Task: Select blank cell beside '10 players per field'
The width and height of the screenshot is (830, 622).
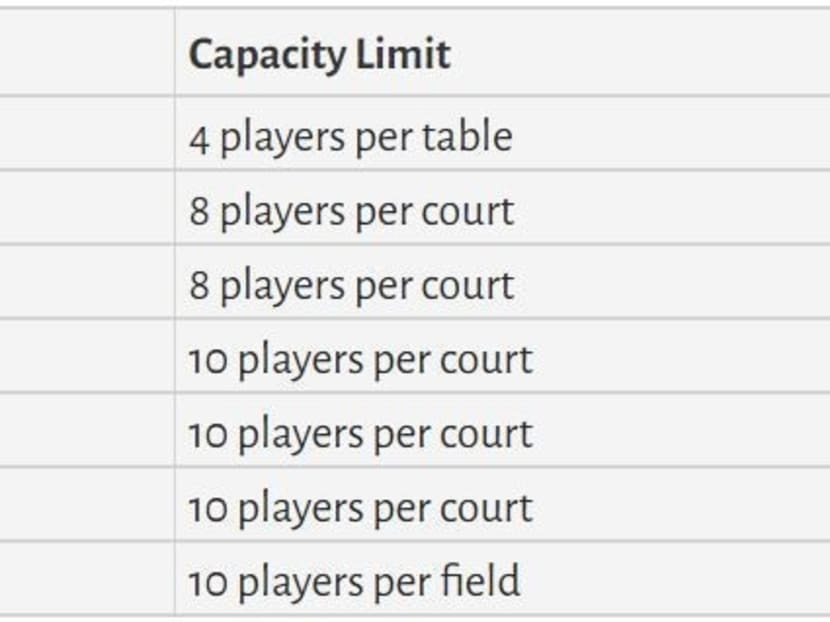Action: point(86,580)
